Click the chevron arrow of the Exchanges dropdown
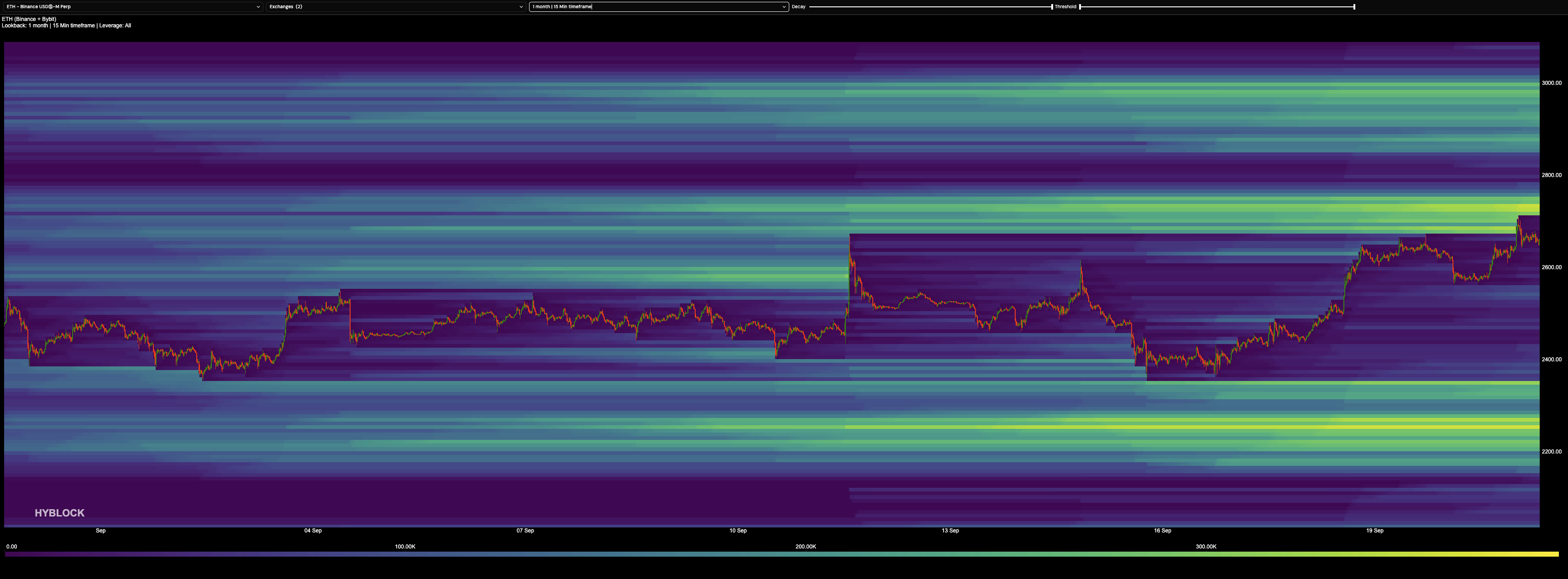Image resolution: width=1568 pixels, height=579 pixels. coord(521,7)
